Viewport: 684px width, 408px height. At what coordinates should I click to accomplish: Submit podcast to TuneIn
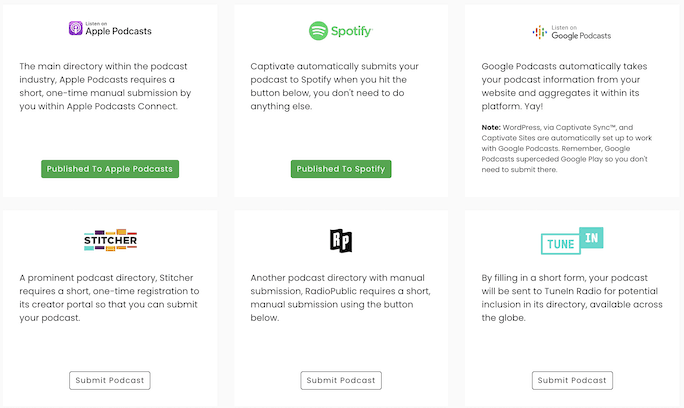pos(572,381)
